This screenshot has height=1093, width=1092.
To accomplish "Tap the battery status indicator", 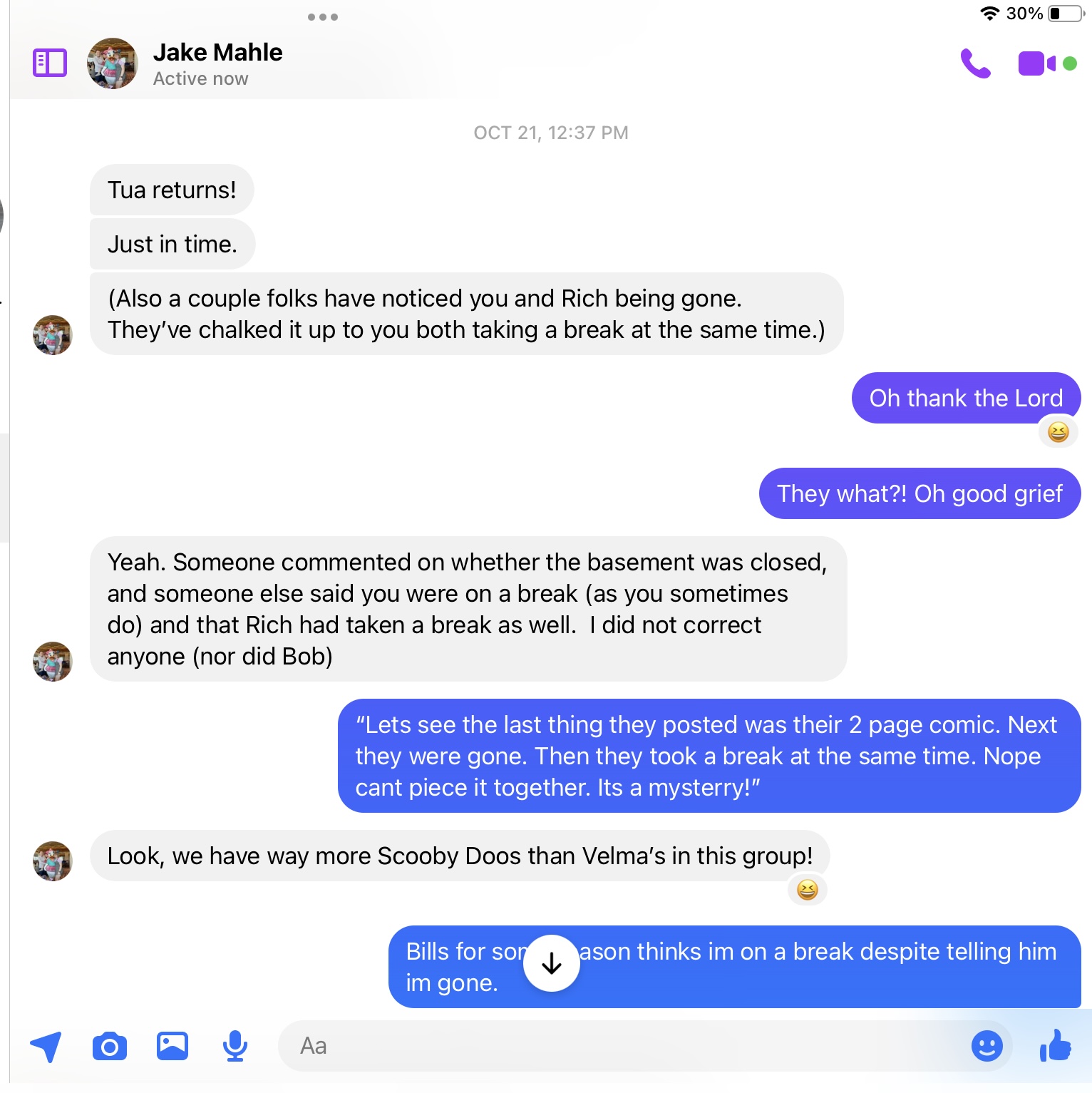I will click(x=1066, y=14).
